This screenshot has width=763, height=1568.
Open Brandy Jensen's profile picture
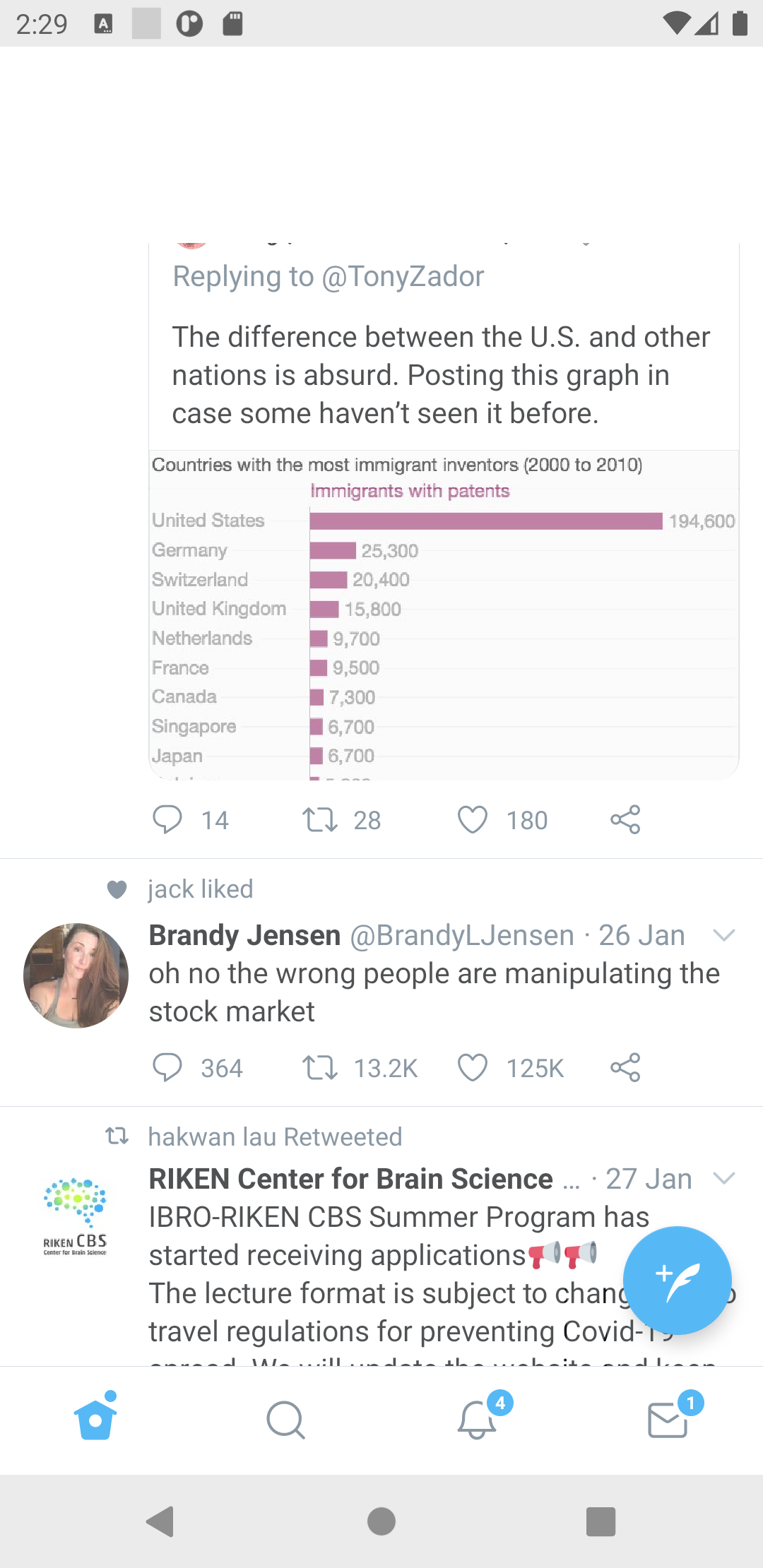tap(76, 975)
